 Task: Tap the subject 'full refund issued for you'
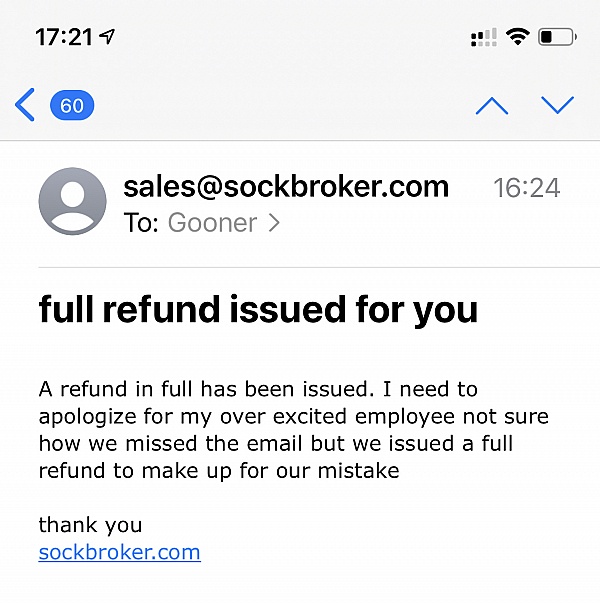coord(258,310)
